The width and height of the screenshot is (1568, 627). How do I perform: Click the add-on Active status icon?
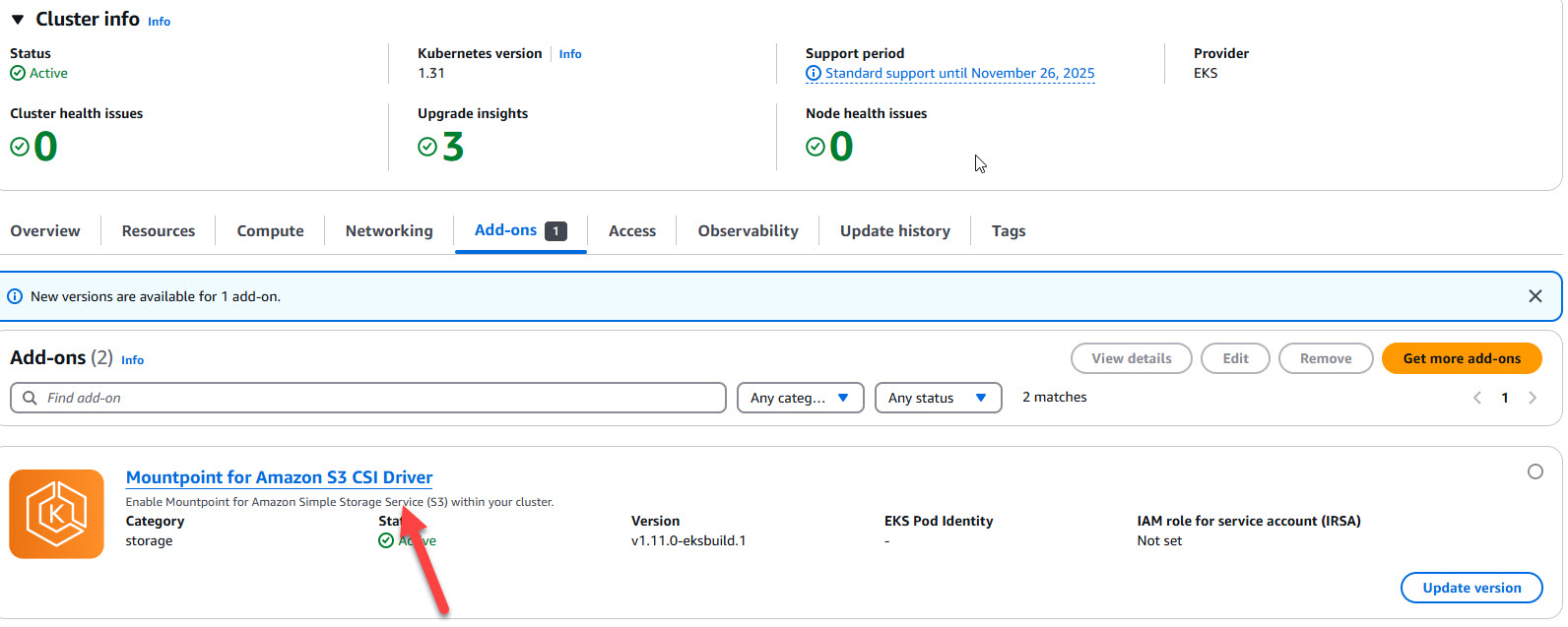[x=386, y=540]
